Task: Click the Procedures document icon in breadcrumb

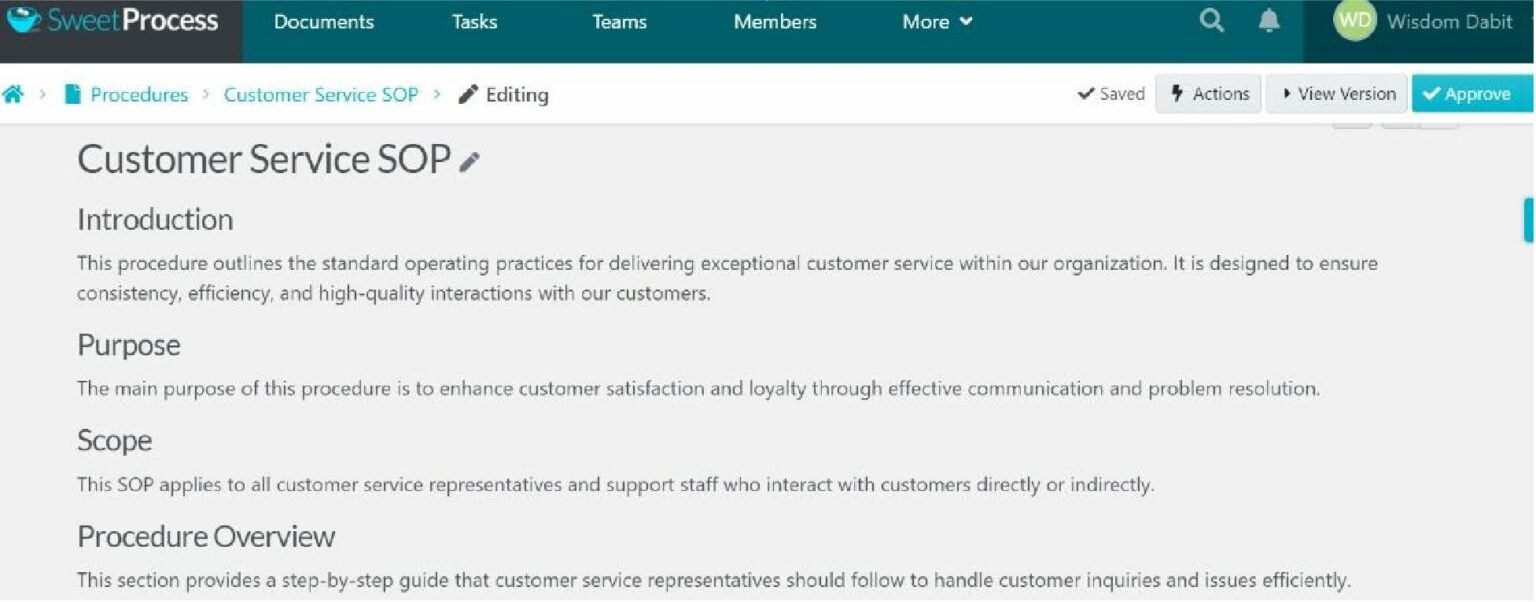Action: tap(72, 94)
